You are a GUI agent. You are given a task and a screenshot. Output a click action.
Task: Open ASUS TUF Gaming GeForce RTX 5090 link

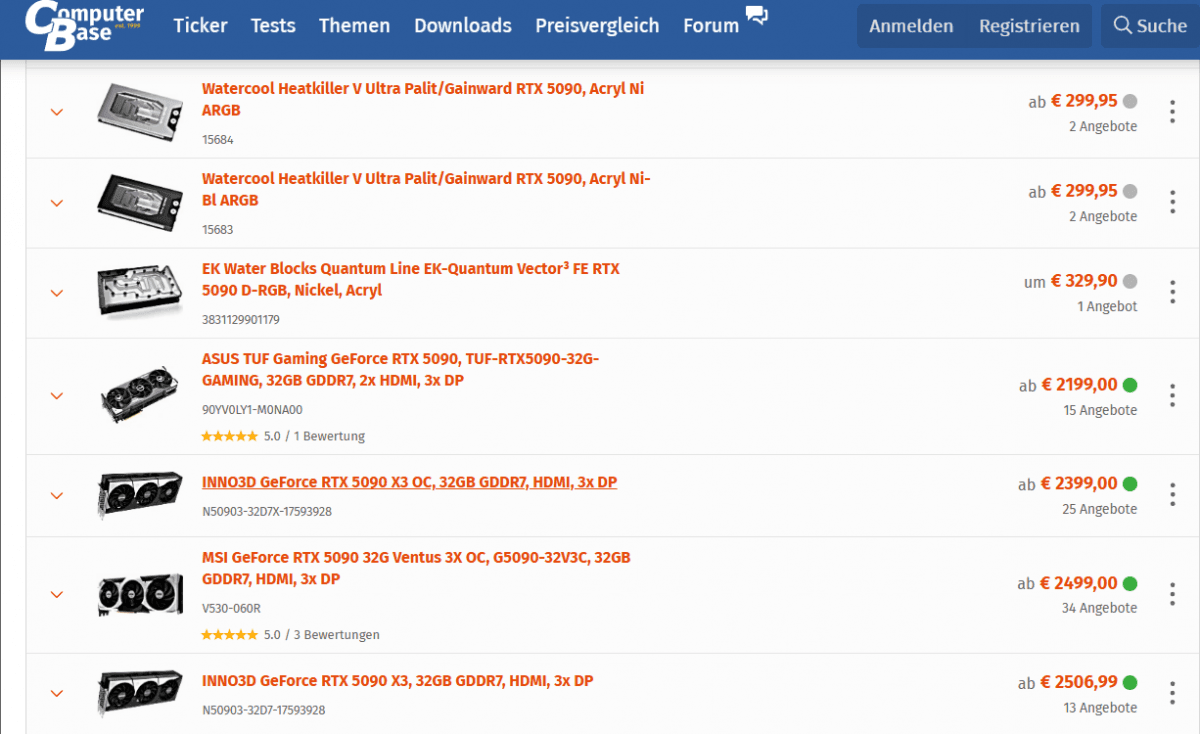[x=400, y=370]
